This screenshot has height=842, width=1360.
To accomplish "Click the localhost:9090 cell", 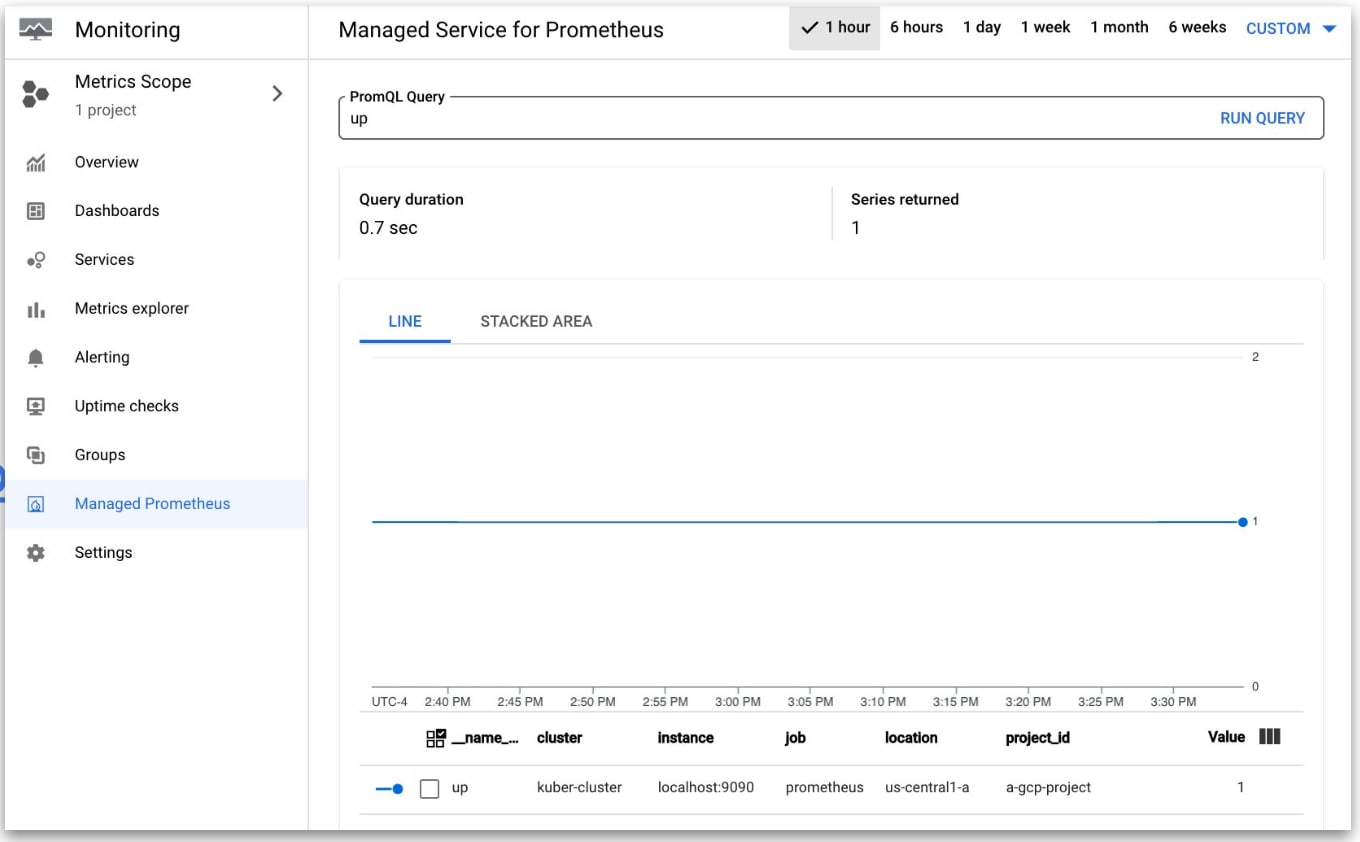I will 706,788.
